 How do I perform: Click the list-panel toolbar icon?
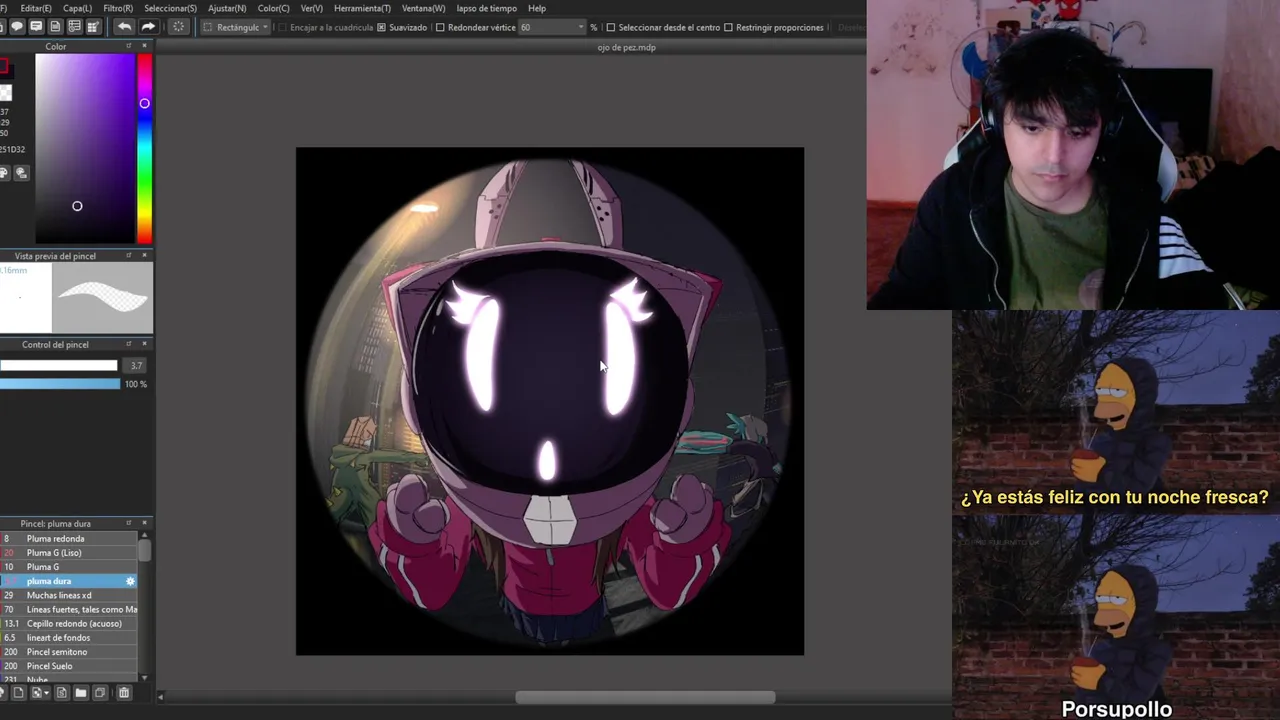click(x=74, y=27)
